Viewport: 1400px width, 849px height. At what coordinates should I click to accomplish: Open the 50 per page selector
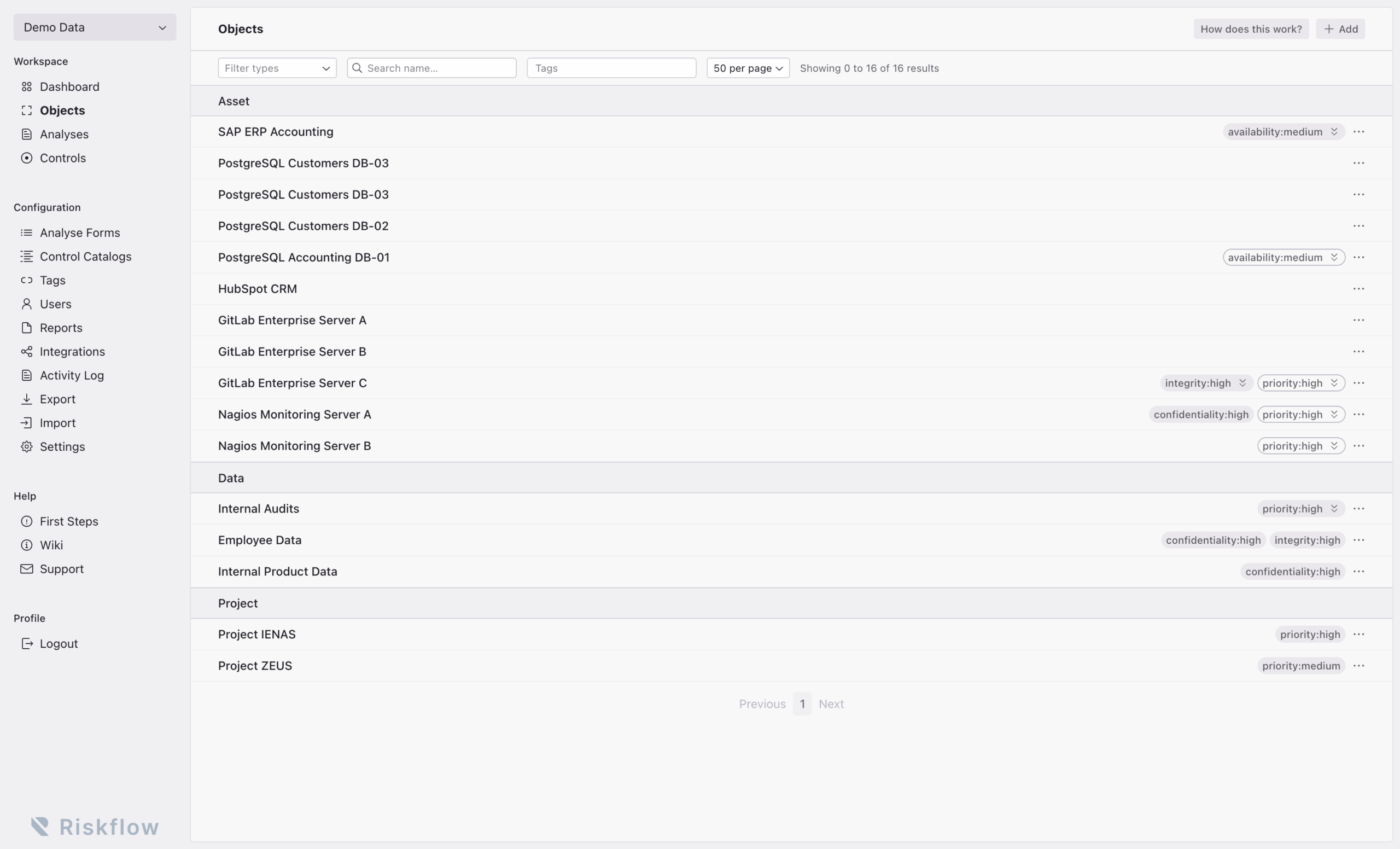pos(747,68)
